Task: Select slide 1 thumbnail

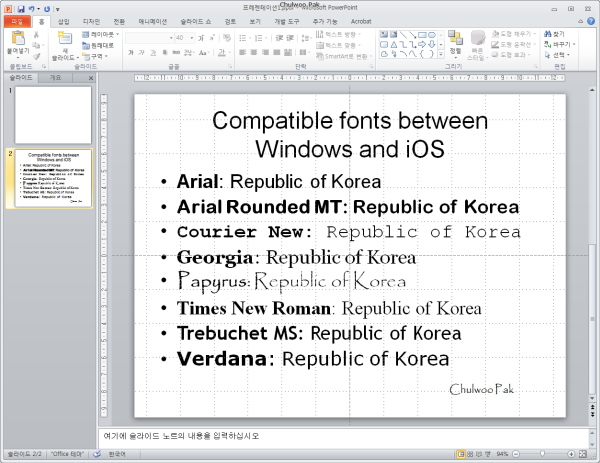Action: (53, 115)
